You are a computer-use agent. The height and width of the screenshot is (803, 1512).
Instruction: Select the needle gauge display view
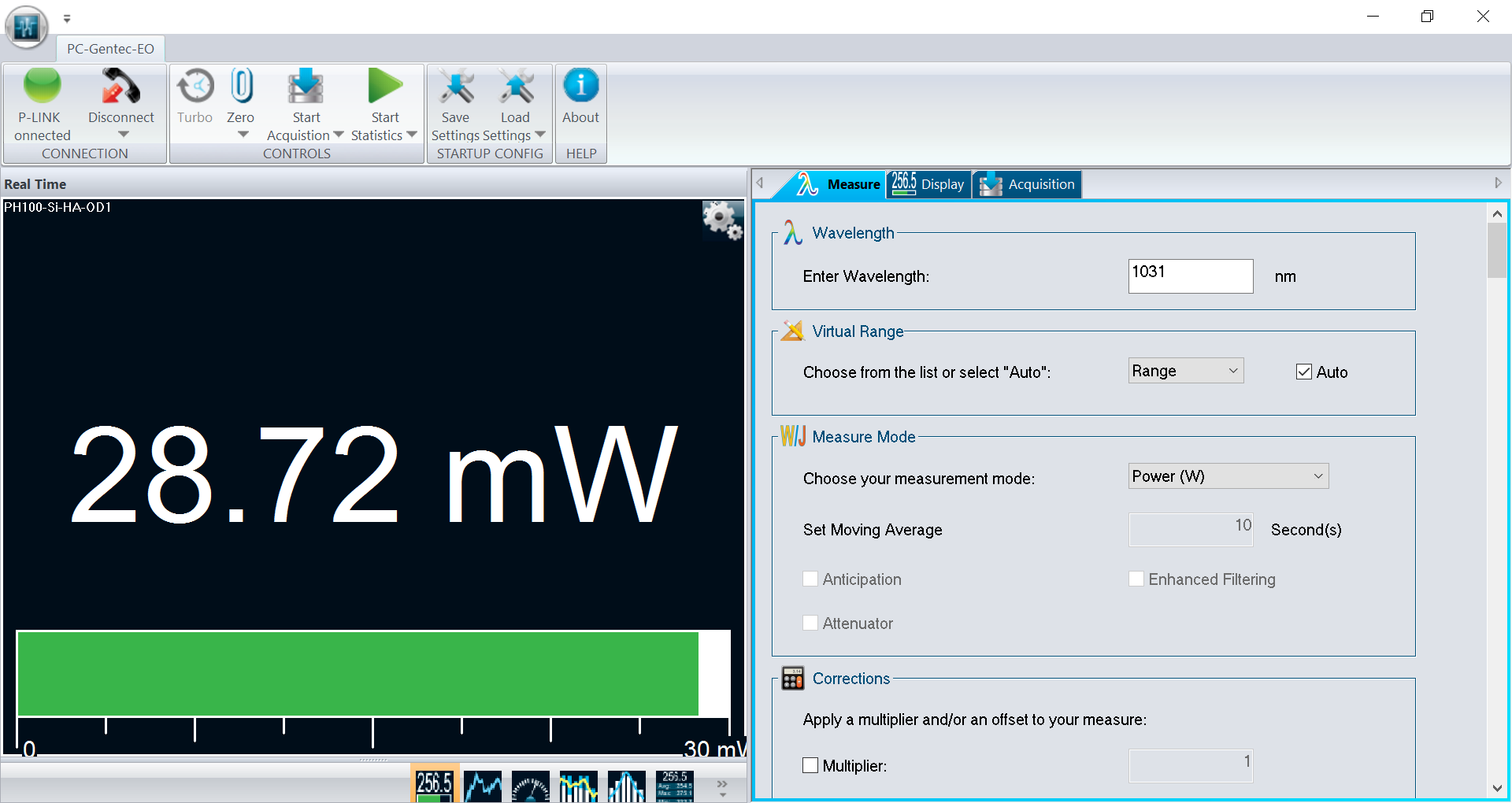click(531, 786)
